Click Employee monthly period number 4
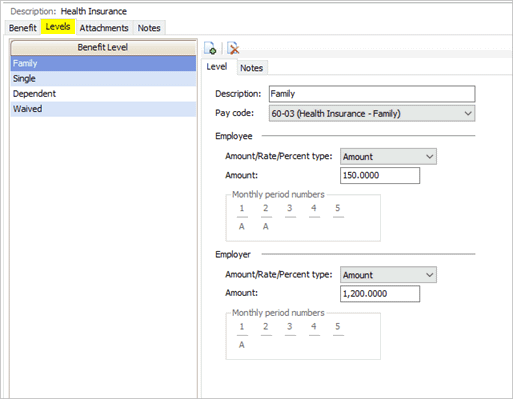Screen dimensions: 513x399 click(314, 208)
